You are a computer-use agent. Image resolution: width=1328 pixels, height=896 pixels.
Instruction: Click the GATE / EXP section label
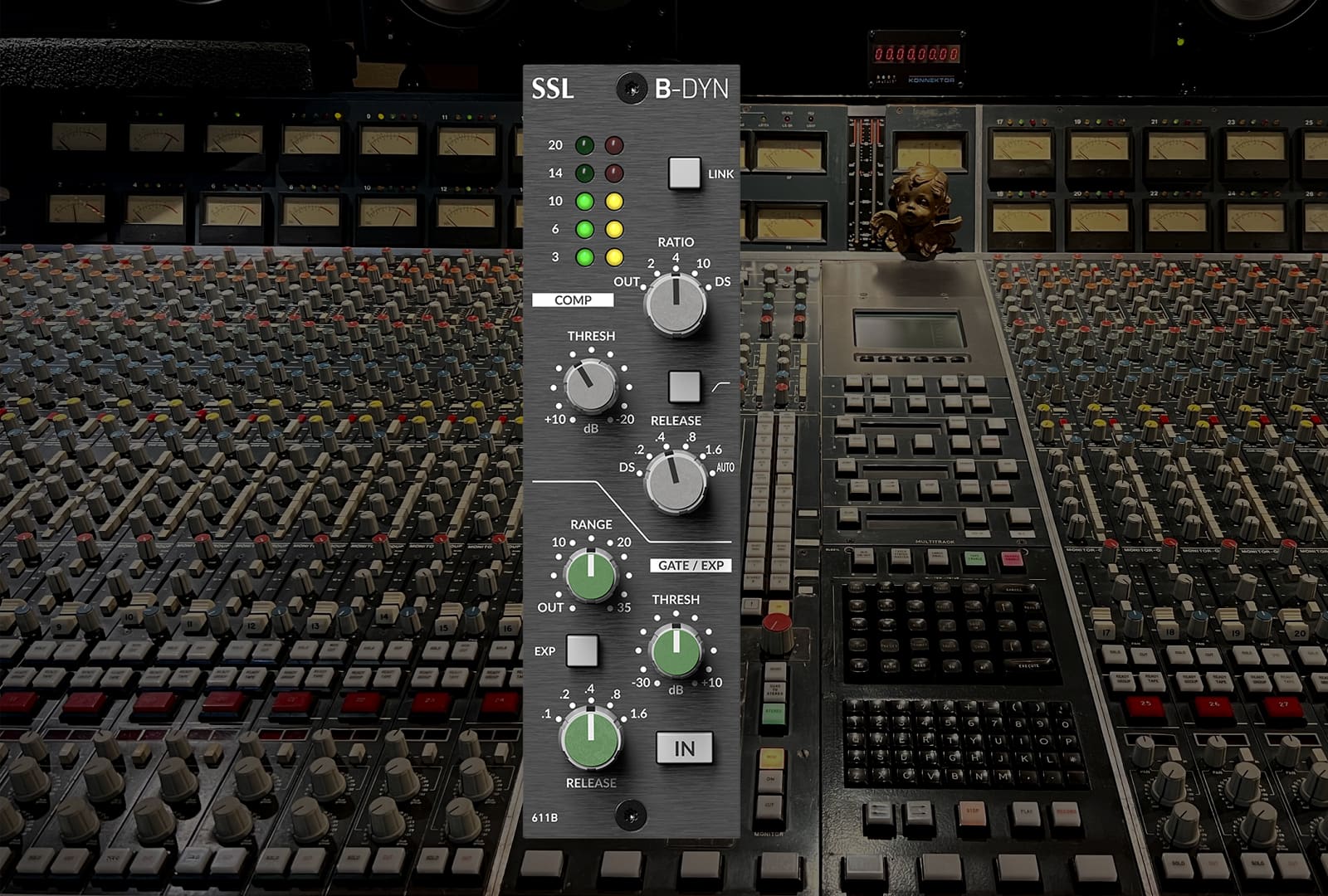[691, 566]
